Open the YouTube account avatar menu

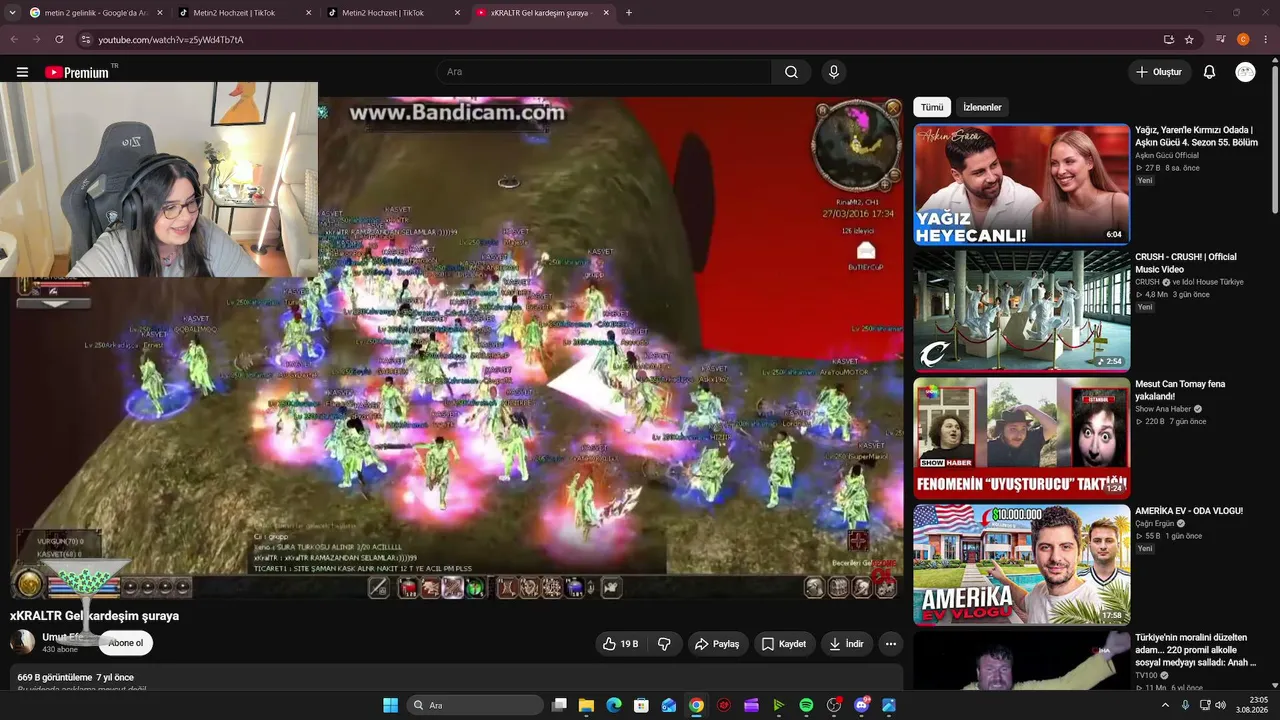(x=1245, y=72)
